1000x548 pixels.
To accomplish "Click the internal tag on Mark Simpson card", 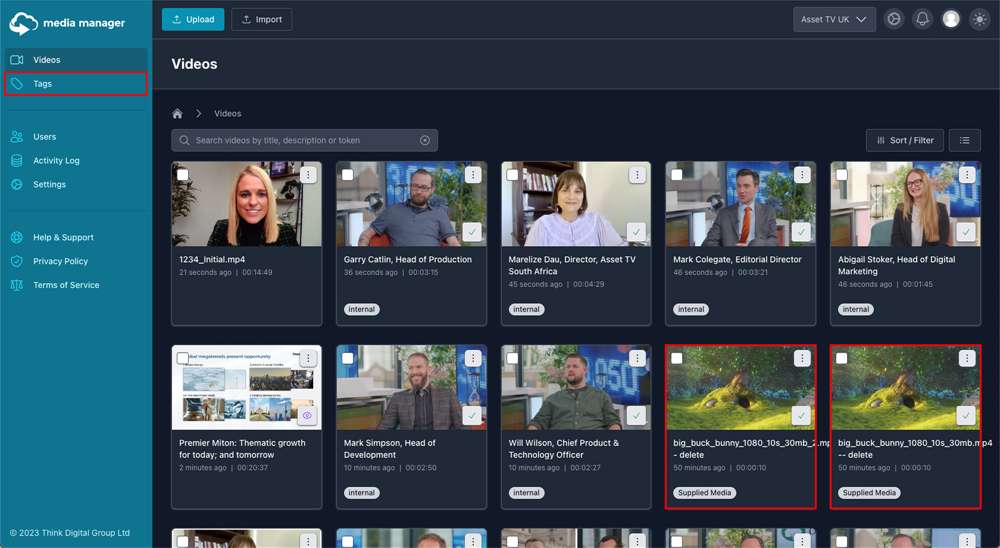I will click(362, 492).
